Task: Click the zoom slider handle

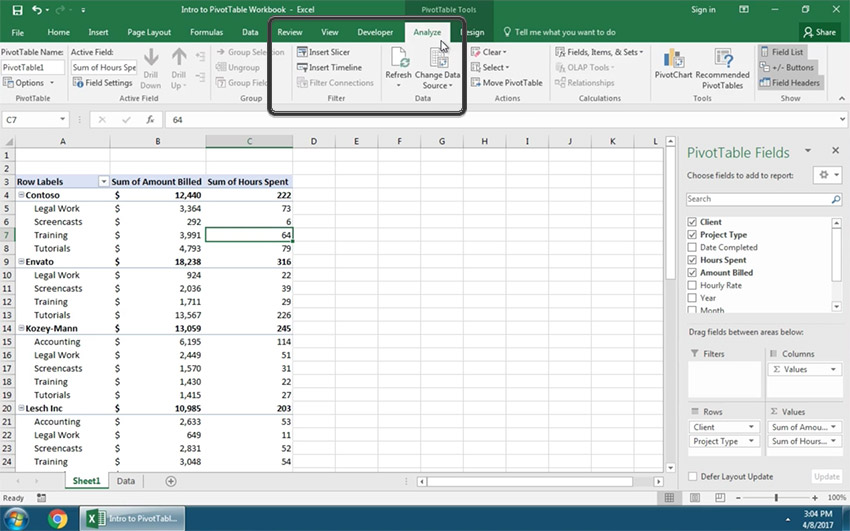Action: click(776, 497)
